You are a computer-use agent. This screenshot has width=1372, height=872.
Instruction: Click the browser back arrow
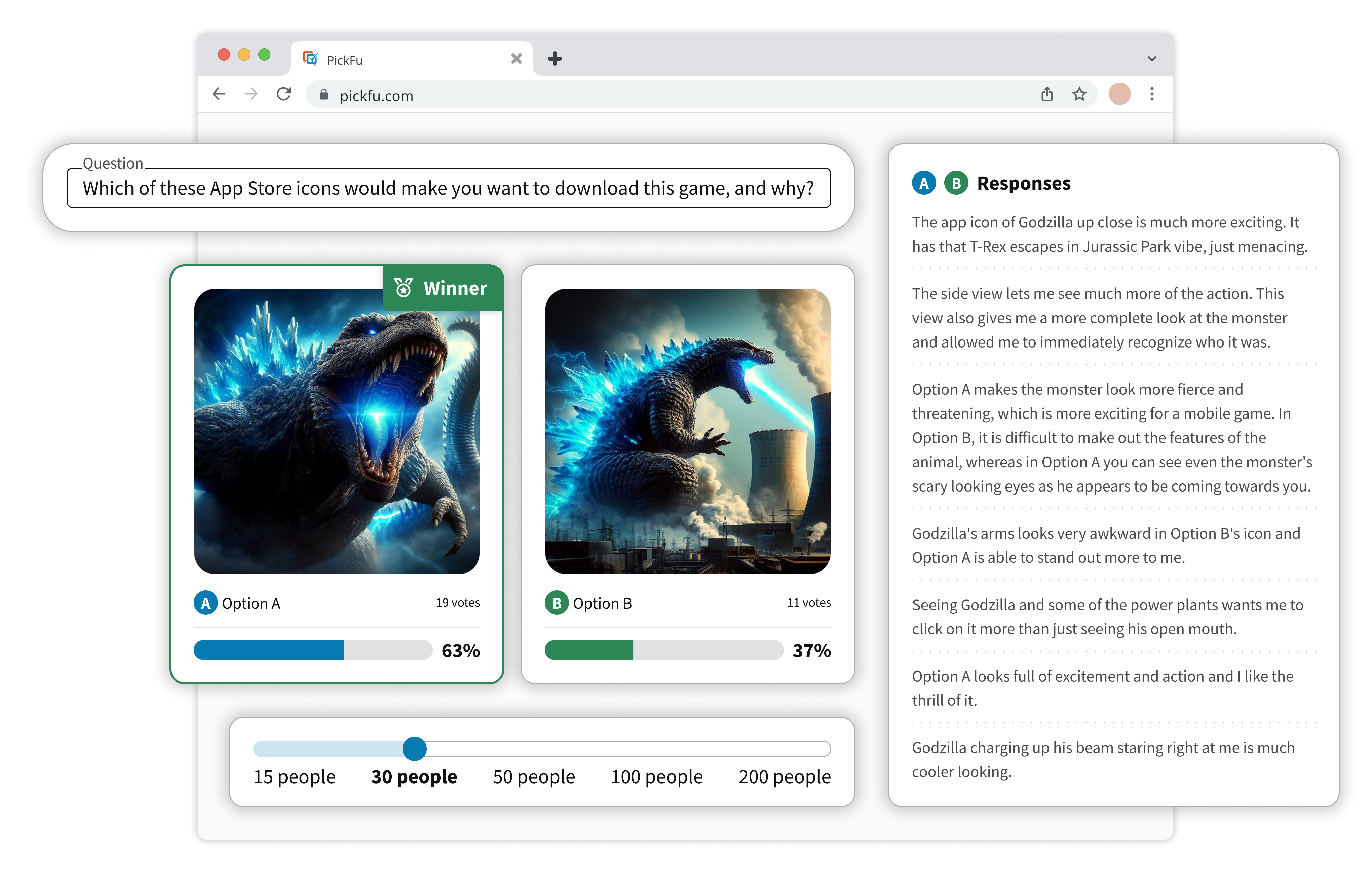click(x=219, y=94)
